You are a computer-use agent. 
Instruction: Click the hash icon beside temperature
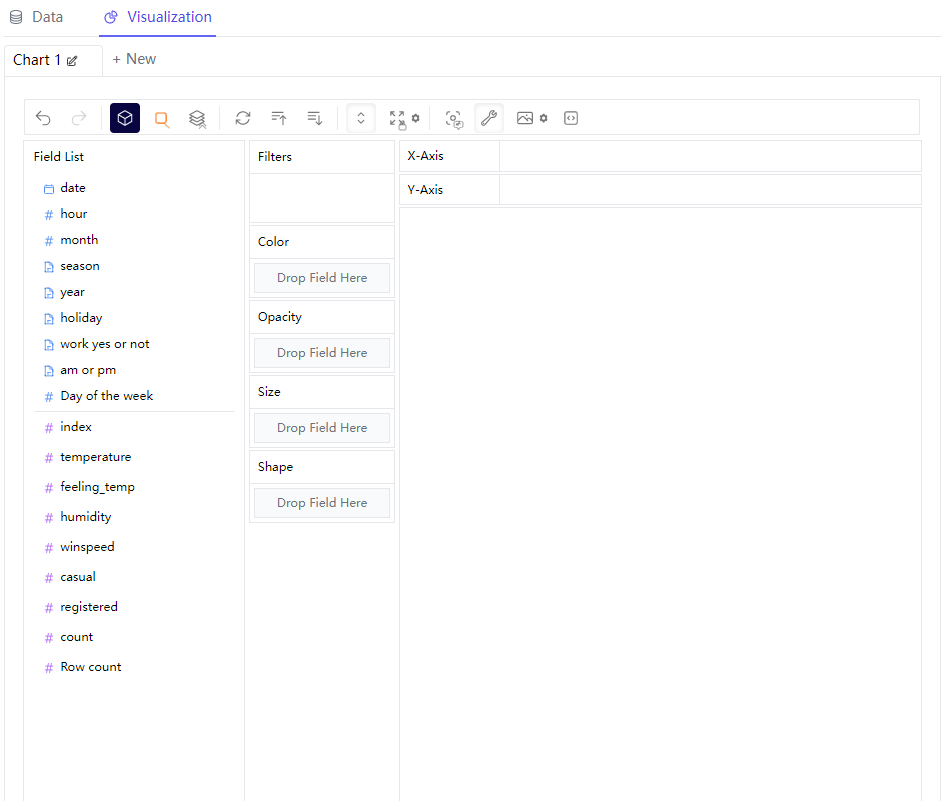(49, 458)
